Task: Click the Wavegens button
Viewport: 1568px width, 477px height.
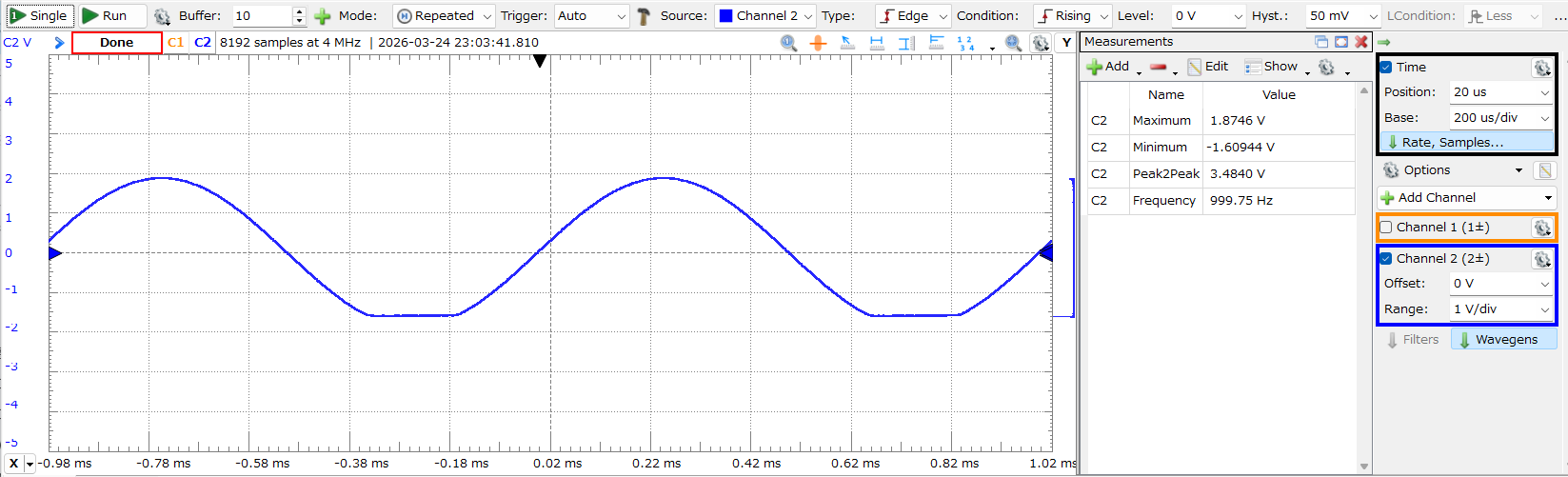Action: point(1504,340)
